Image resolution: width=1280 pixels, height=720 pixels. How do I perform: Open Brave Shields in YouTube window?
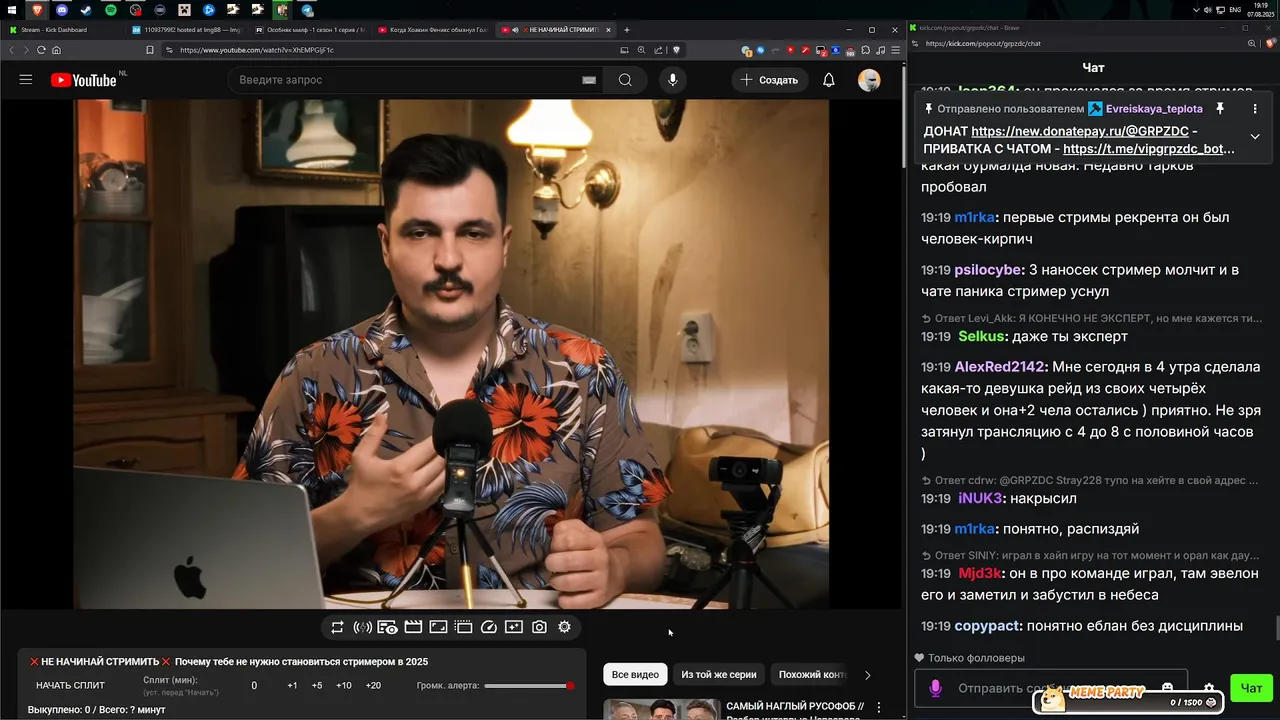pos(676,50)
